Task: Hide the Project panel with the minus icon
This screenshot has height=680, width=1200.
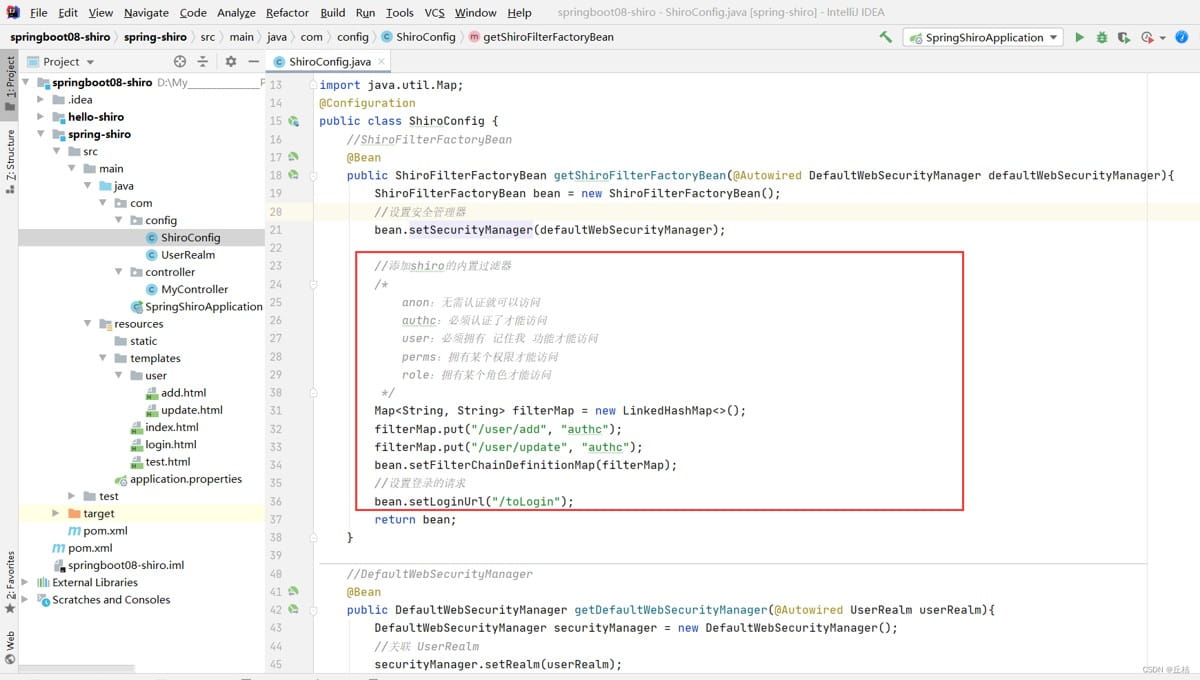Action: click(252, 61)
